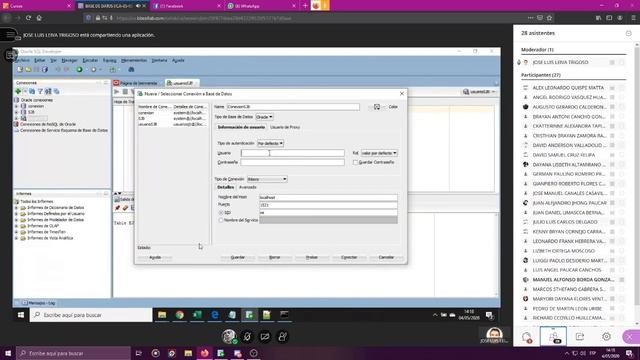This screenshot has width=640, height=360.
Task: Click in the Nombre del Host field
Action: (x=328, y=197)
